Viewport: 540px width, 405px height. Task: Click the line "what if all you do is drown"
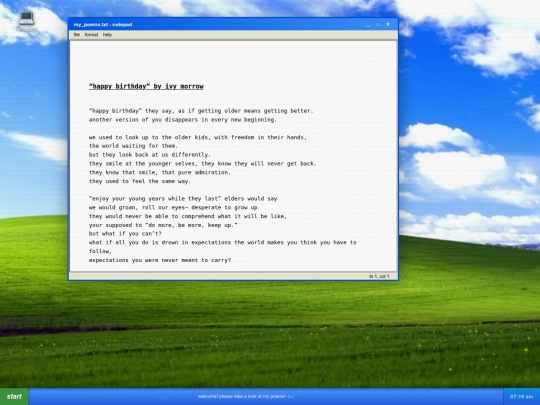click(222, 242)
